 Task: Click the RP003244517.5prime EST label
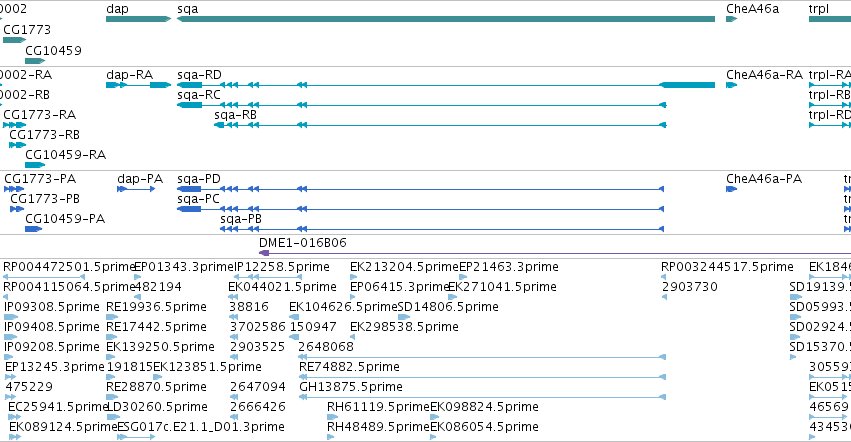coord(727,267)
